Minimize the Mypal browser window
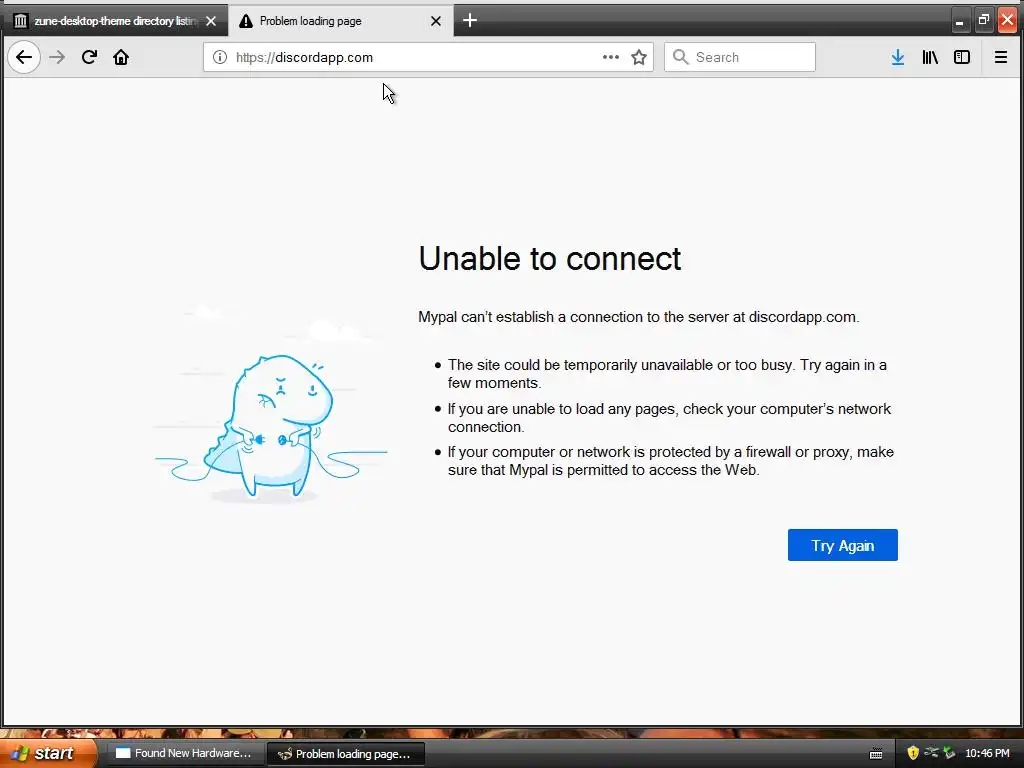This screenshot has width=1024, height=768. pyautogui.click(x=959, y=21)
